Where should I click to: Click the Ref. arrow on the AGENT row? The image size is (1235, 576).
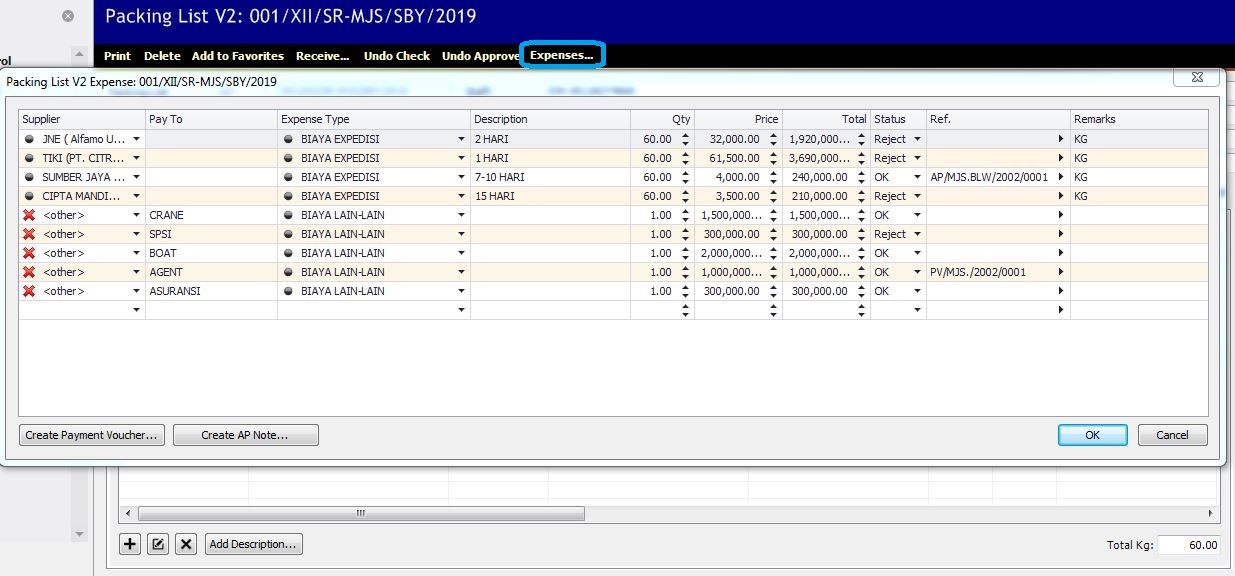1061,272
